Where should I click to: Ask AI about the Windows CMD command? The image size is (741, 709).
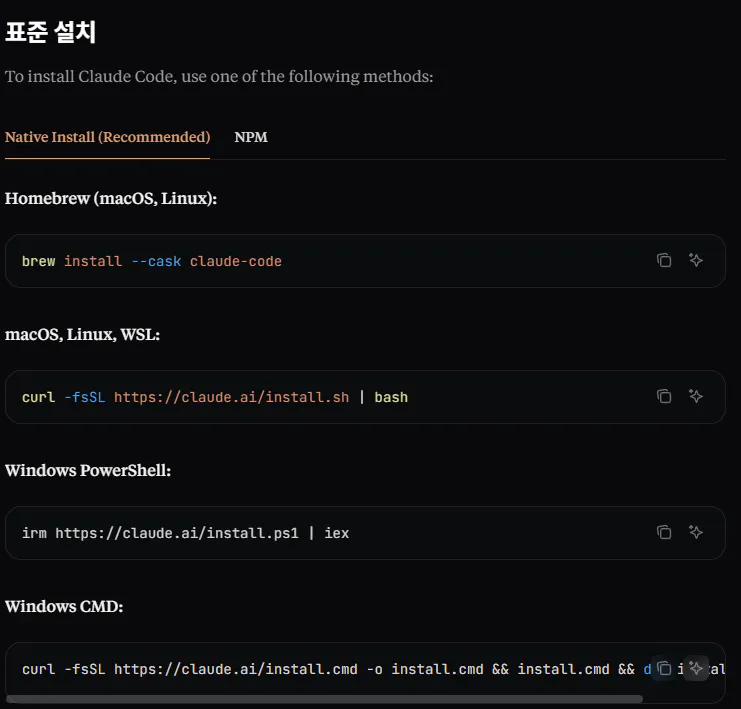[x=696, y=668]
